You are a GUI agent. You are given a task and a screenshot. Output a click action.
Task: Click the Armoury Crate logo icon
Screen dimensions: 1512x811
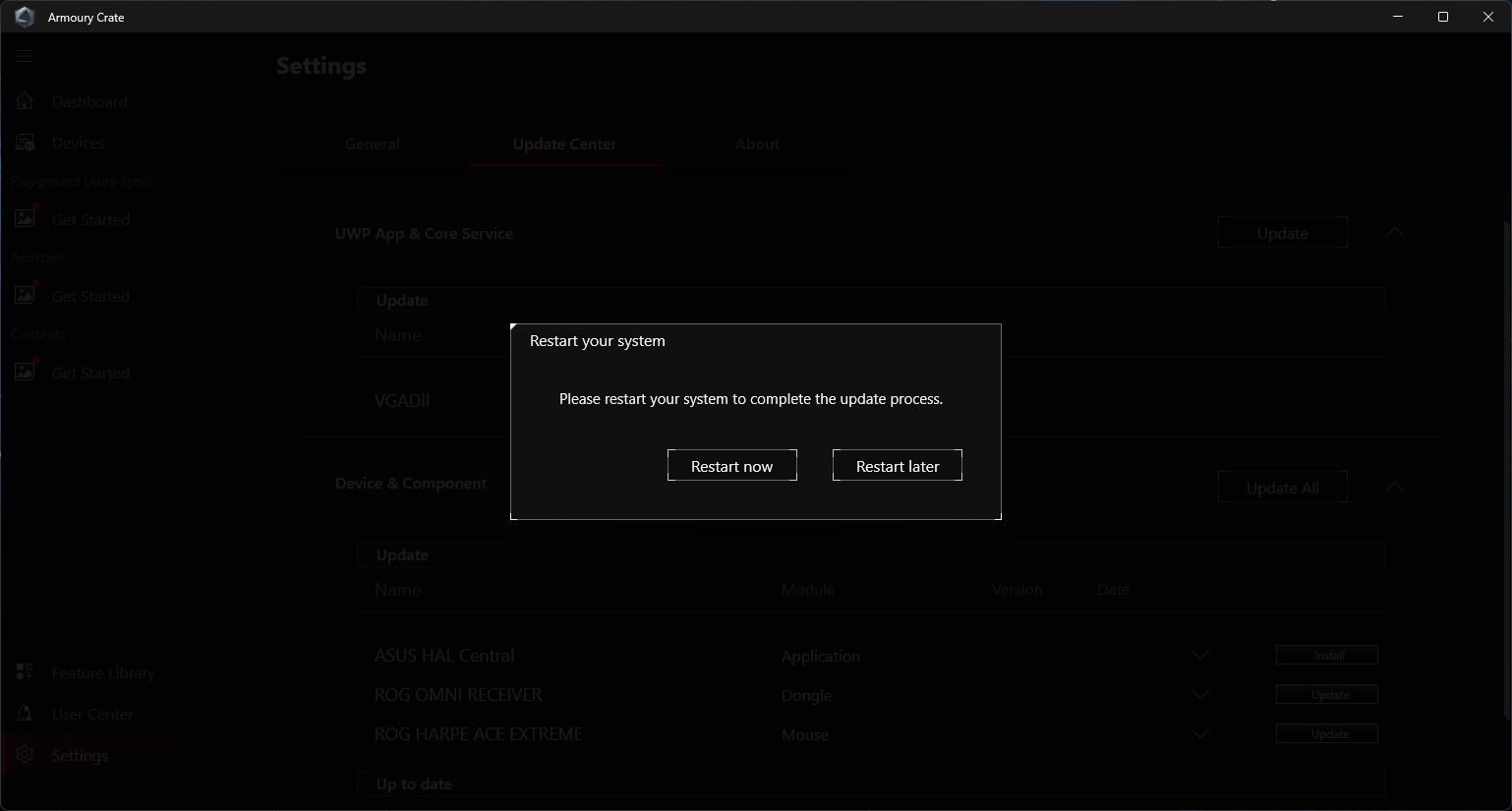[25, 17]
